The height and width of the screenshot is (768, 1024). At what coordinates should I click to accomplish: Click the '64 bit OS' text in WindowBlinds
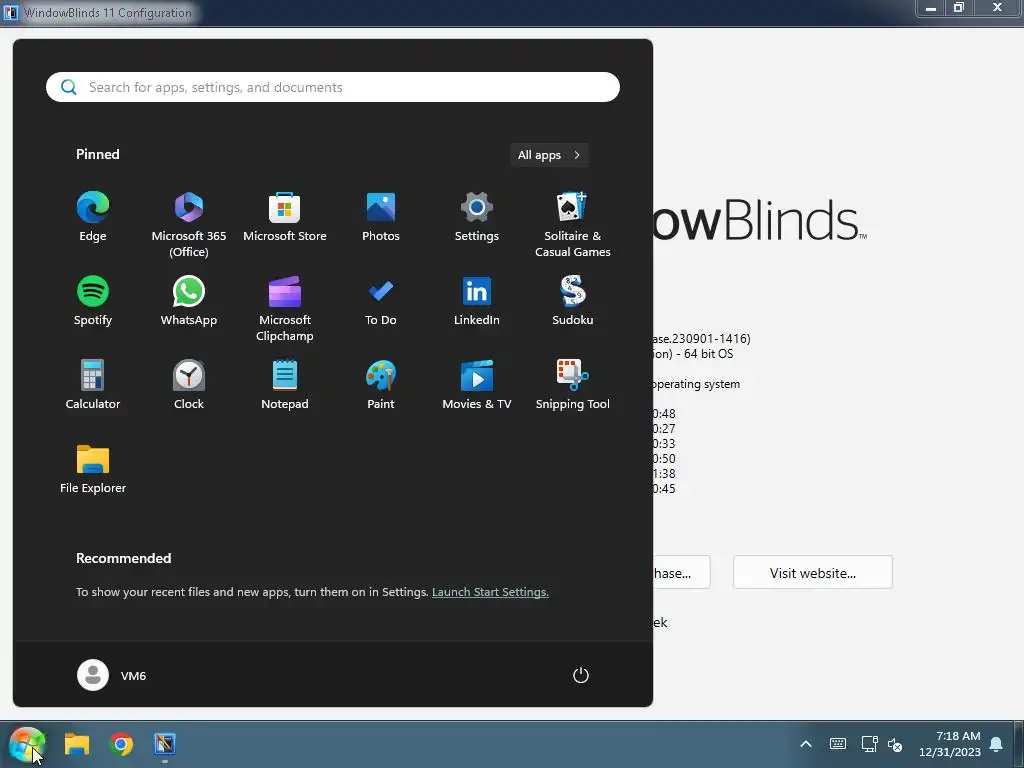(709, 354)
